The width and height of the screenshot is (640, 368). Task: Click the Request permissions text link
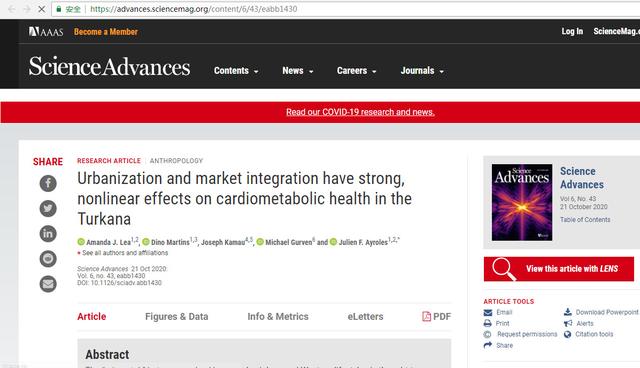click(x=527, y=334)
